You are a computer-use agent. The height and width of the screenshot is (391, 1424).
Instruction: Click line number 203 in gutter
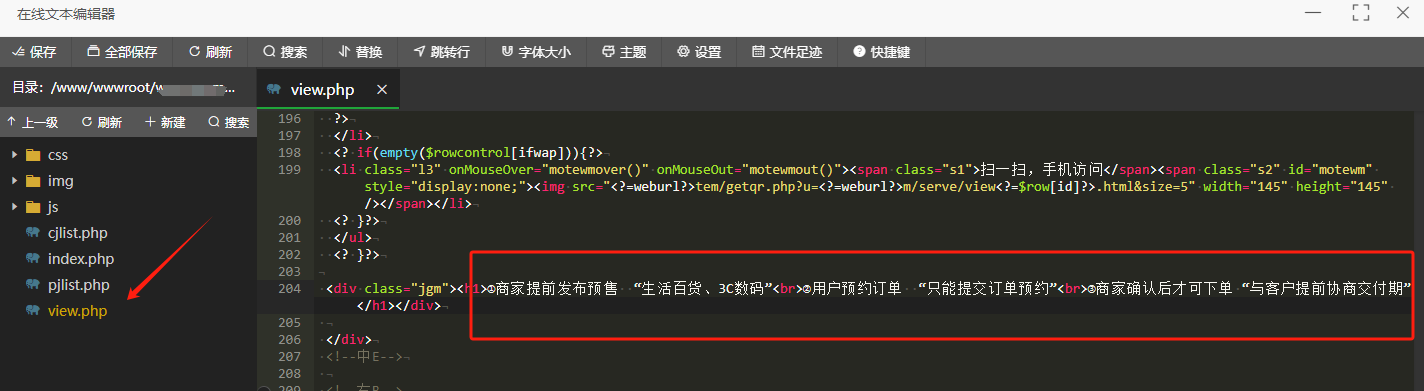289,272
